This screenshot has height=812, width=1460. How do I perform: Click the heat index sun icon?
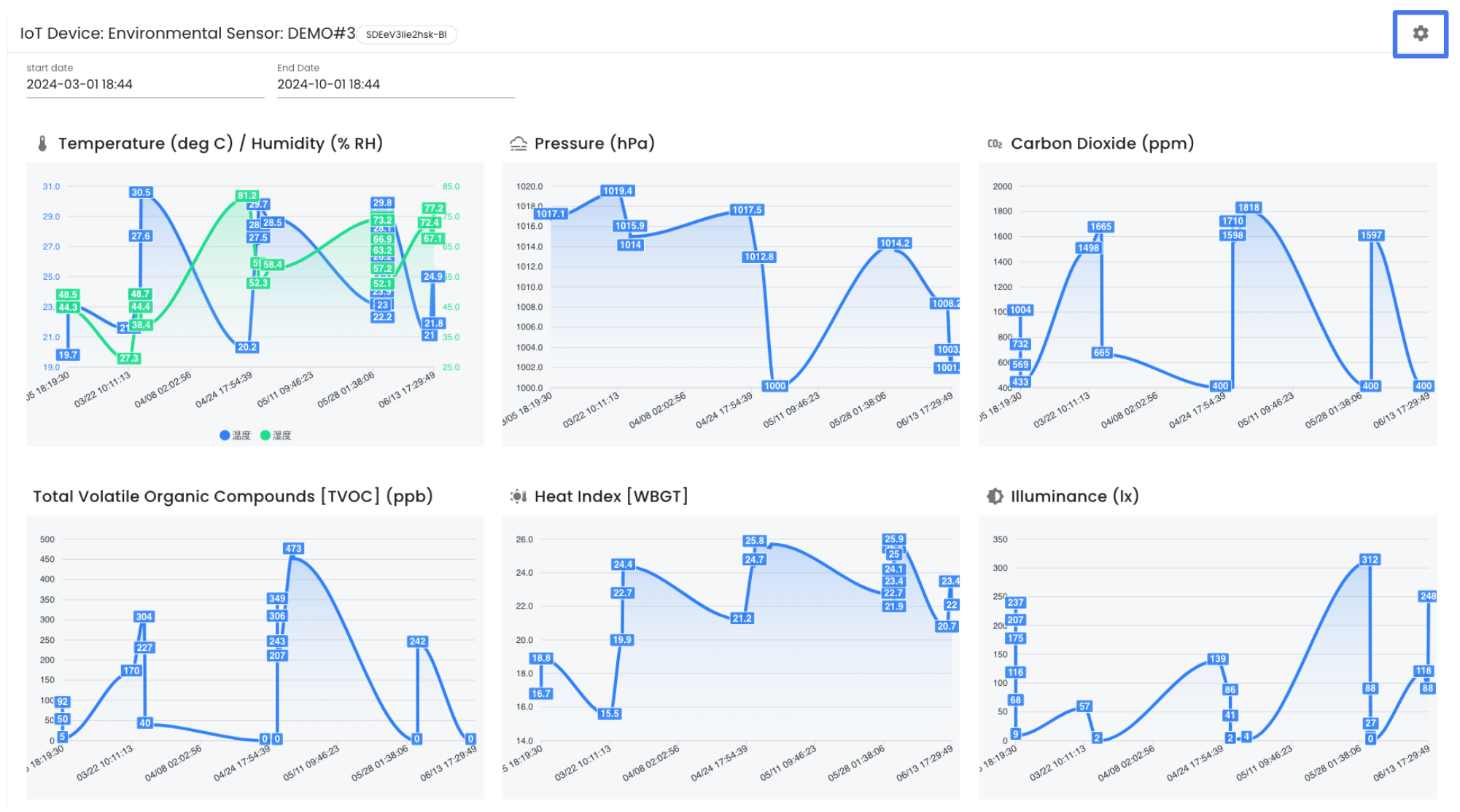click(x=519, y=496)
